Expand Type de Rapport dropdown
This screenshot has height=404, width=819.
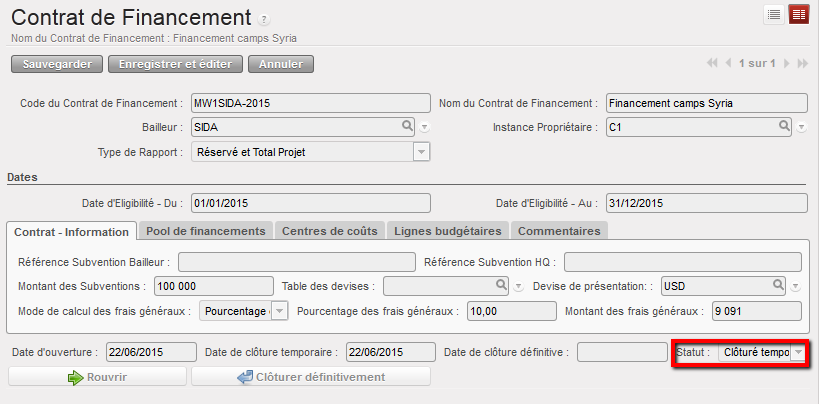pos(421,152)
